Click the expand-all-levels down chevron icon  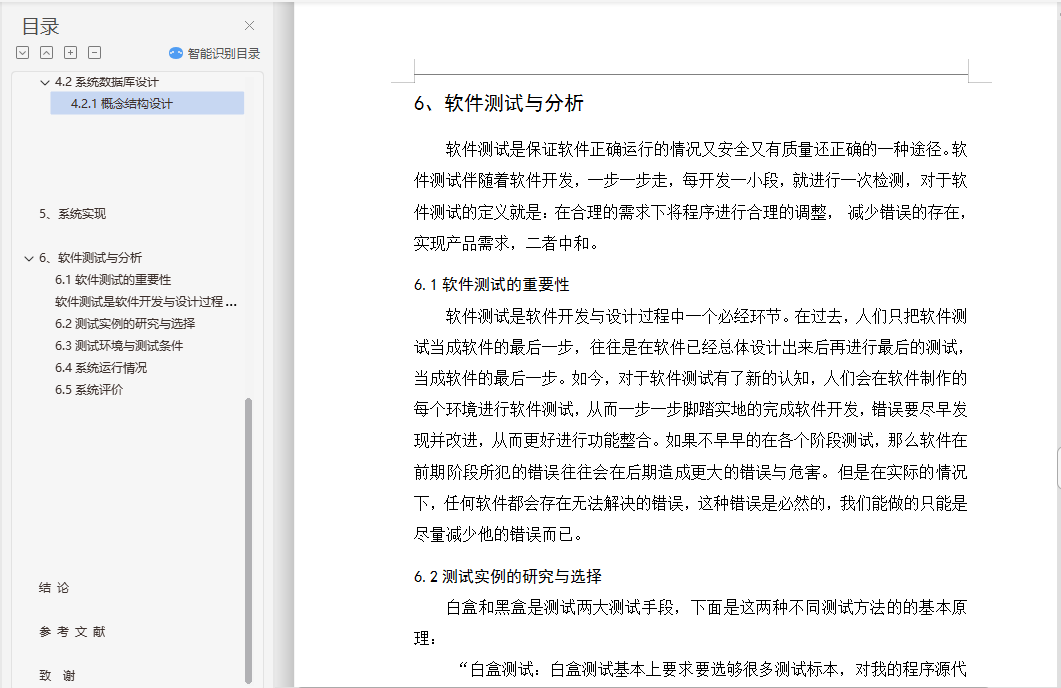point(22,53)
